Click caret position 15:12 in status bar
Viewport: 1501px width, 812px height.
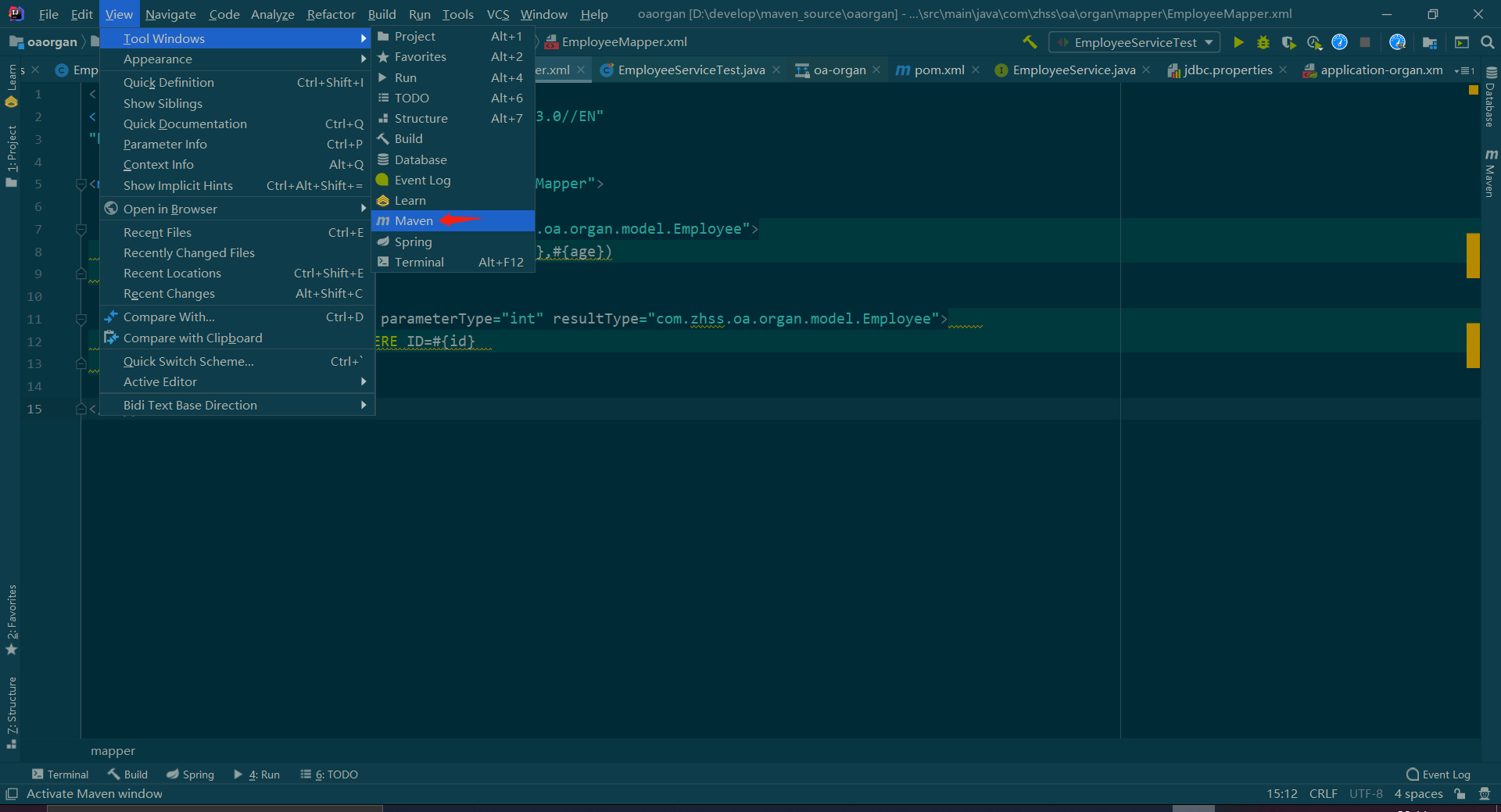coord(1281,794)
